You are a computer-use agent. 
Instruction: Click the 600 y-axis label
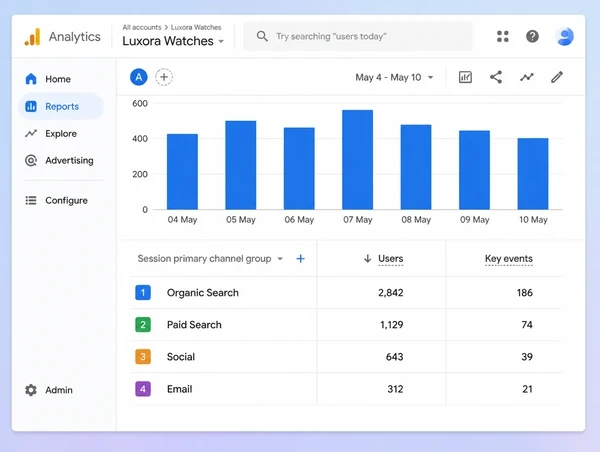pos(140,103)
